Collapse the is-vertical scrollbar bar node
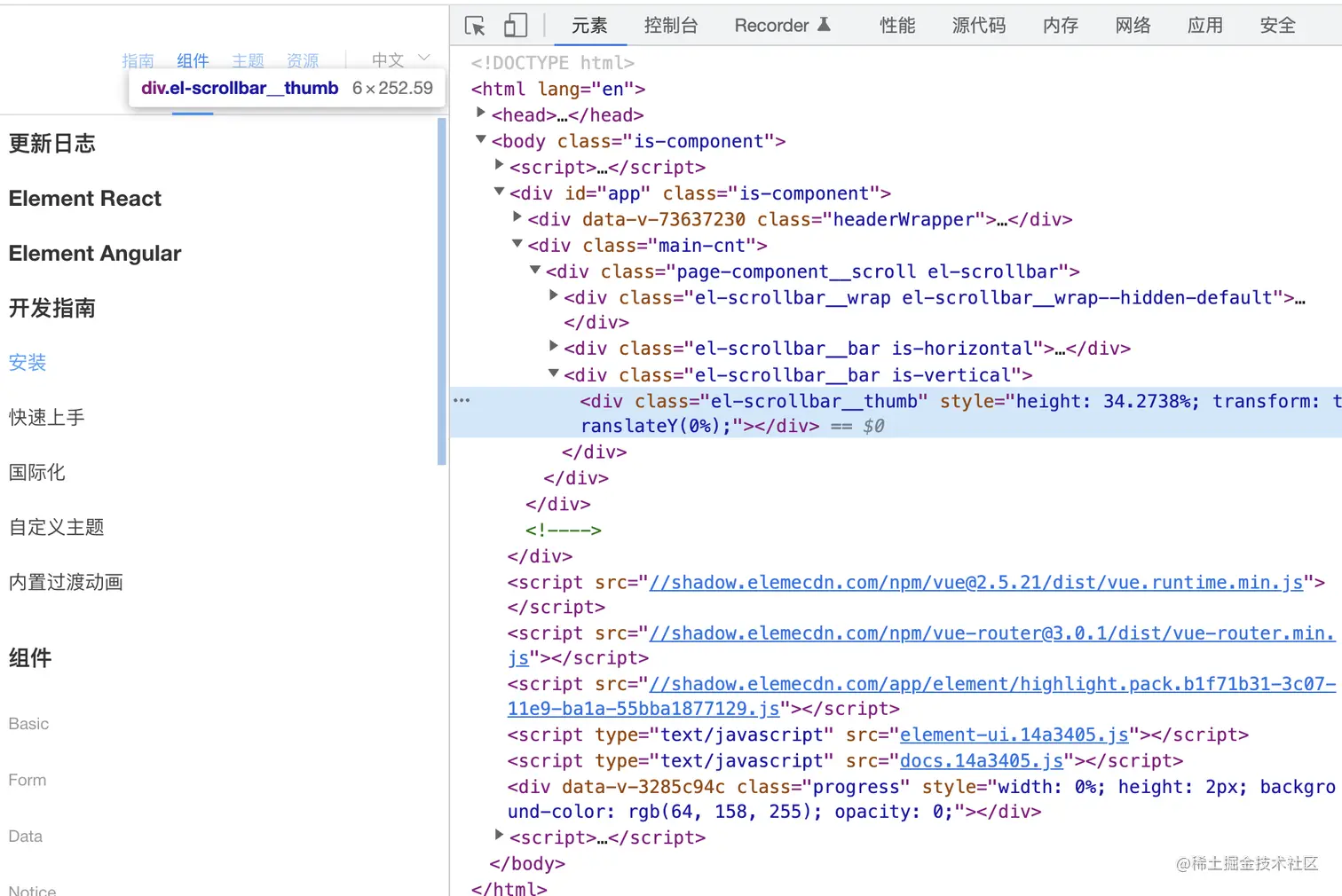 pyautogui.click(x=553, y=373)
